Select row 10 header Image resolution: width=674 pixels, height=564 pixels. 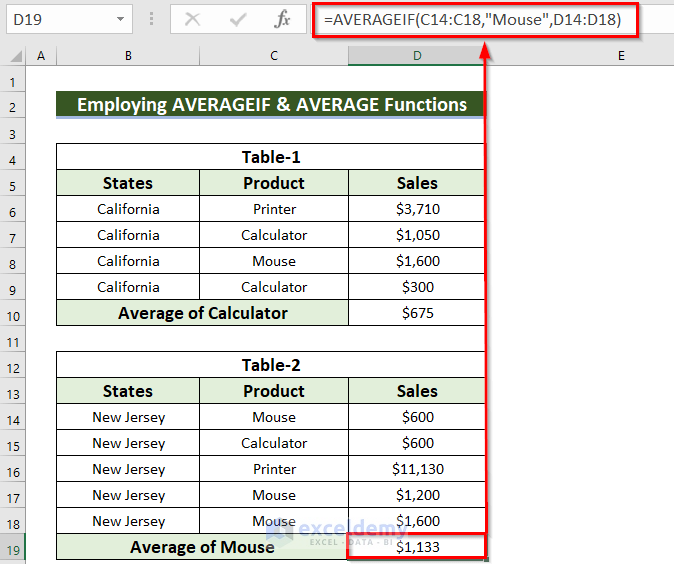(x=14, y=313)
